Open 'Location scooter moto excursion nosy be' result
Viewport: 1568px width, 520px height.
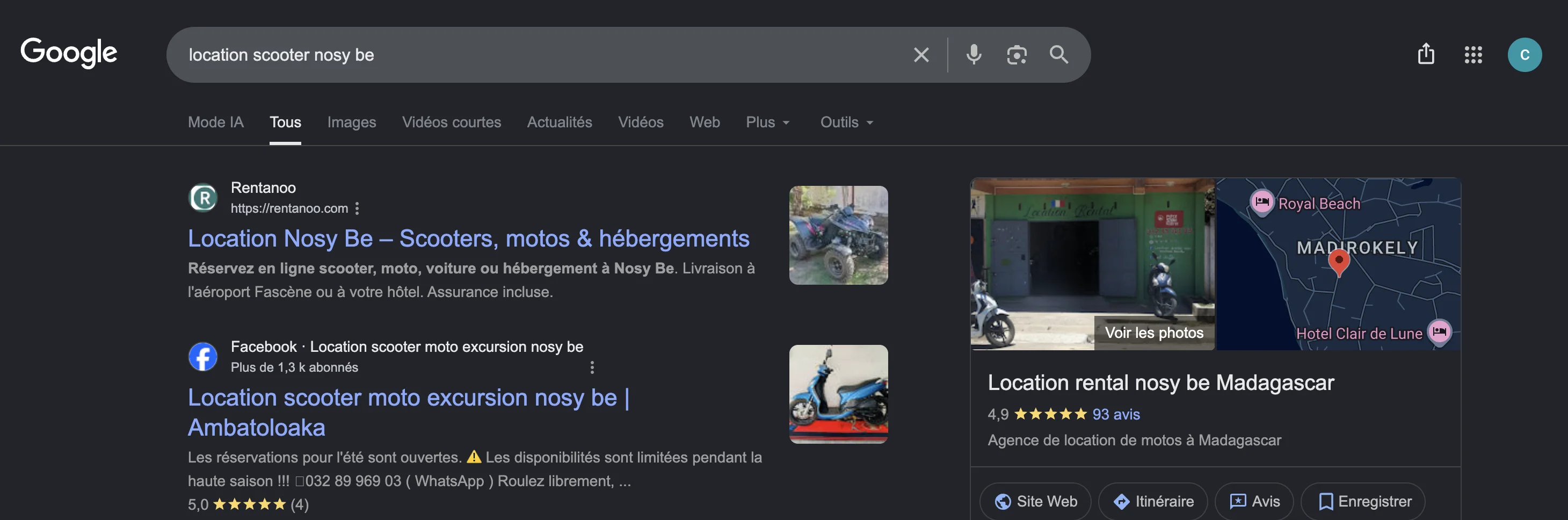[x=409, y=412]
